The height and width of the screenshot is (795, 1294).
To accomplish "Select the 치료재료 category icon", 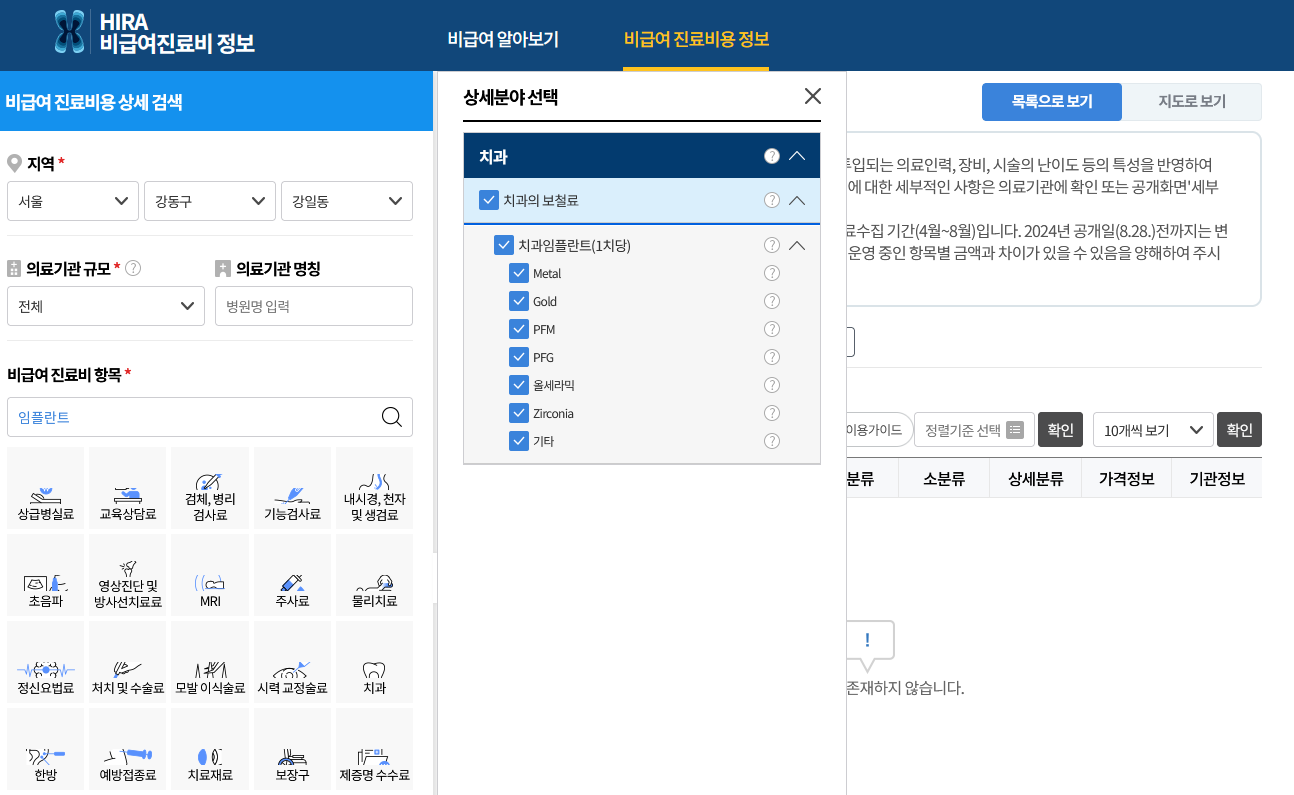I will point(210,749).
